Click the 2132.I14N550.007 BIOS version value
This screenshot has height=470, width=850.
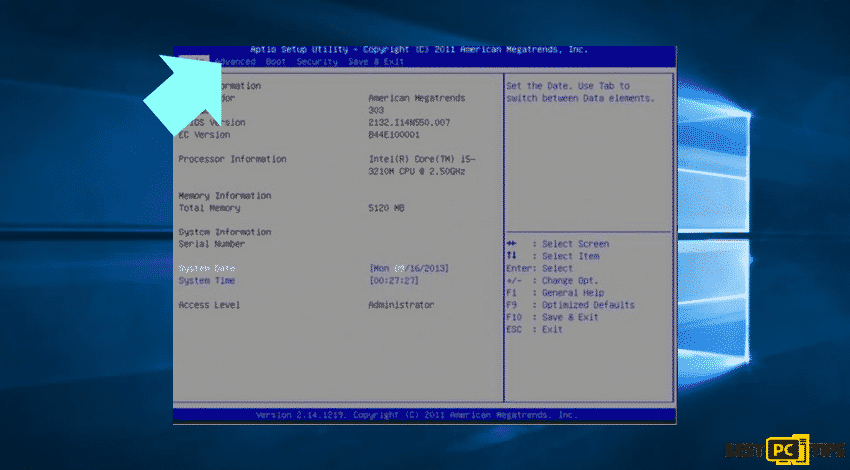point(409,123)
